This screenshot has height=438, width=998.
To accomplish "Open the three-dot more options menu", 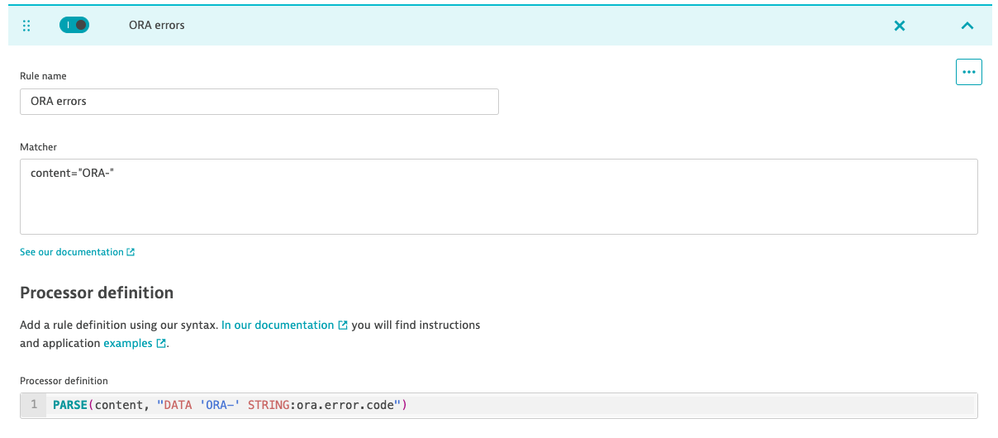I will coord(968,72).
